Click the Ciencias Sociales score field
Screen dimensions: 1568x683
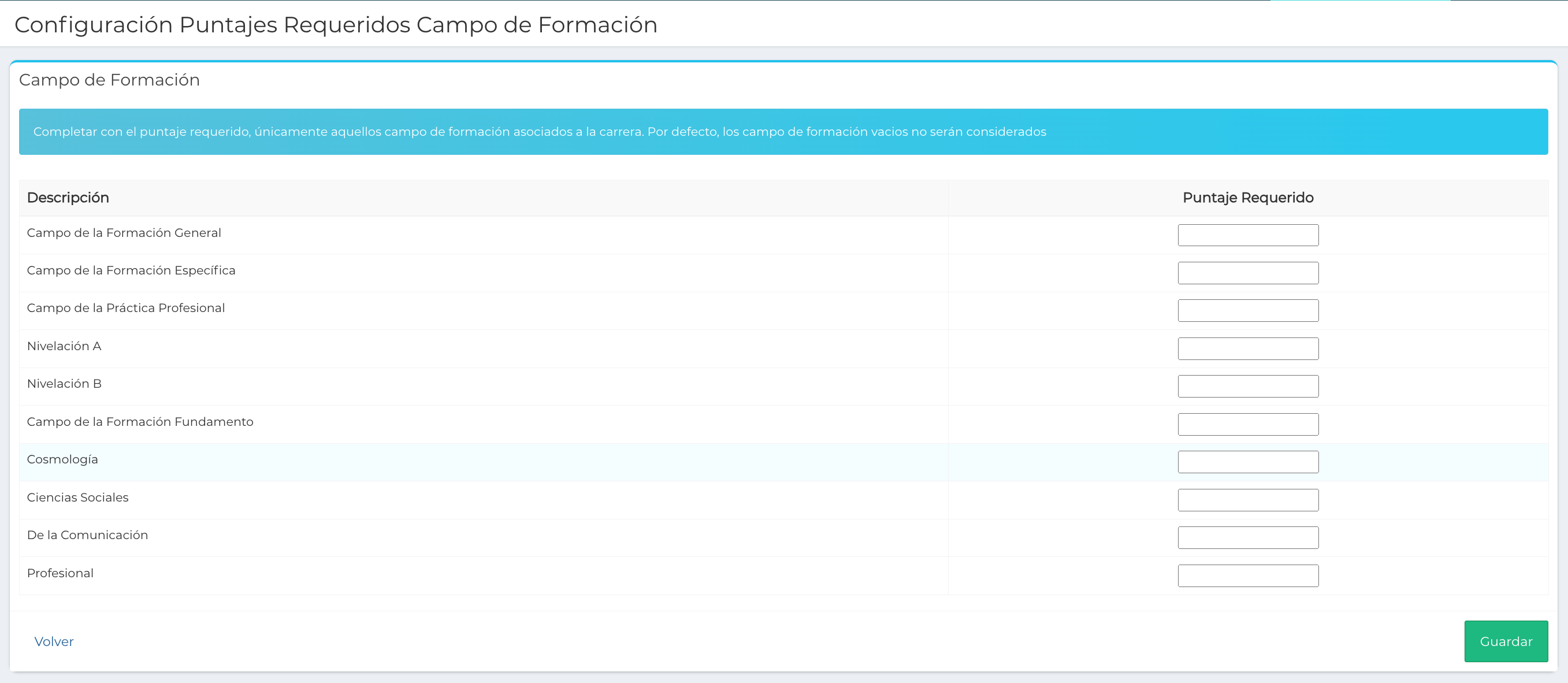[x=1247, y=500]
